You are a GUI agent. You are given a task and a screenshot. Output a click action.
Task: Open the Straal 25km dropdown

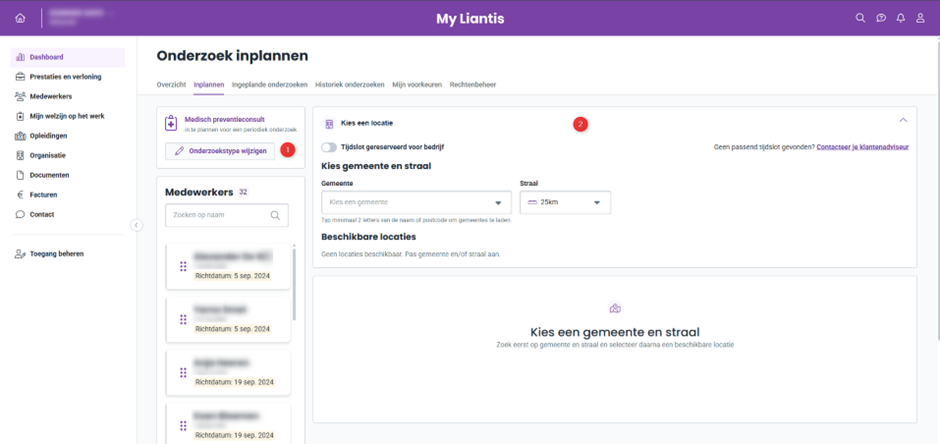565,203
